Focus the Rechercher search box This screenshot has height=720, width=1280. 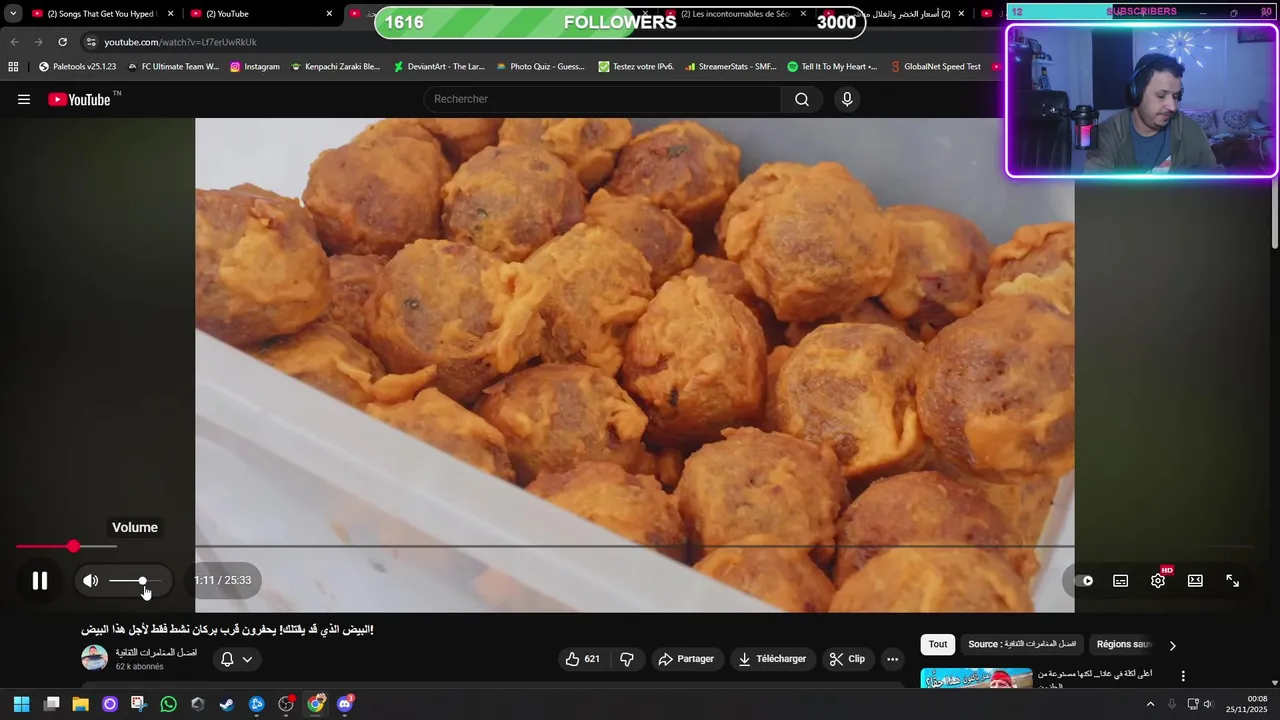(x=603, y=99)
